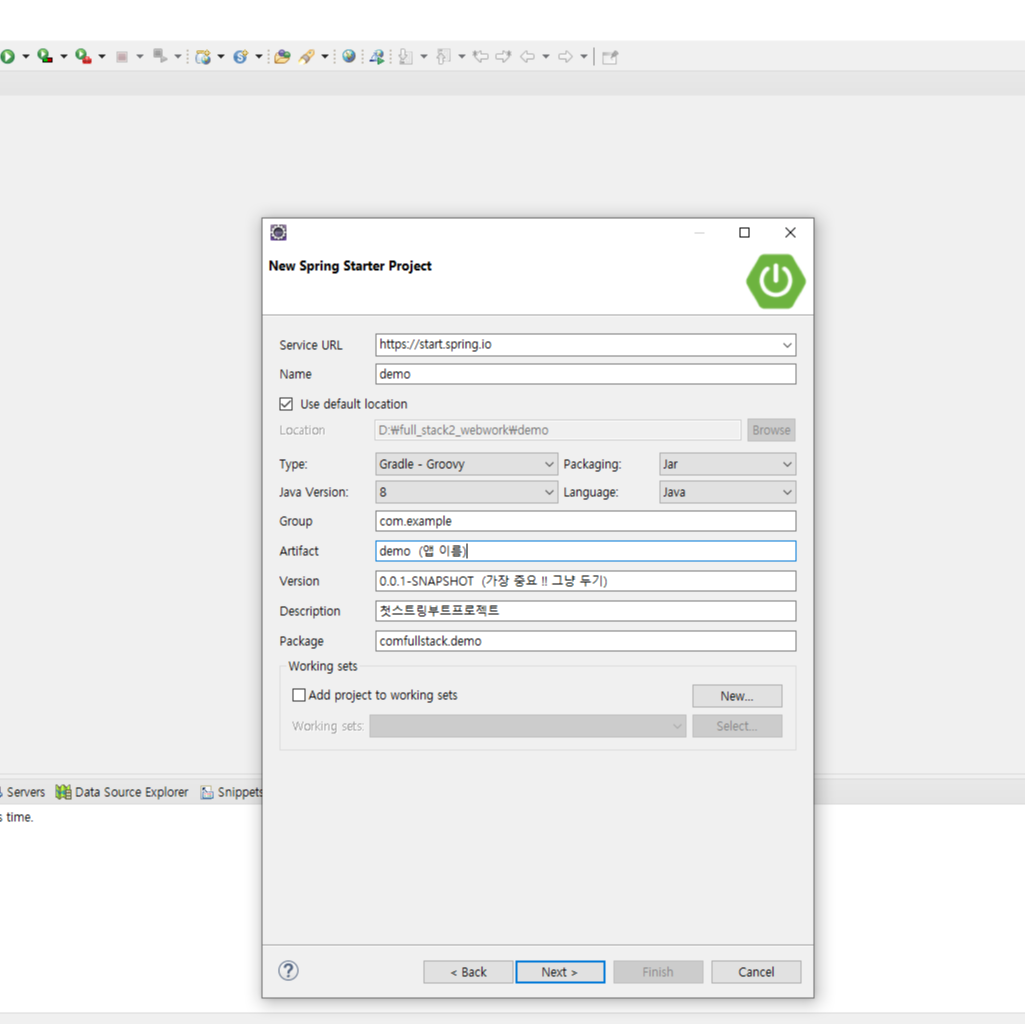Click the Spring Boot power logo
The image size is (1025, 1024).
776,281
